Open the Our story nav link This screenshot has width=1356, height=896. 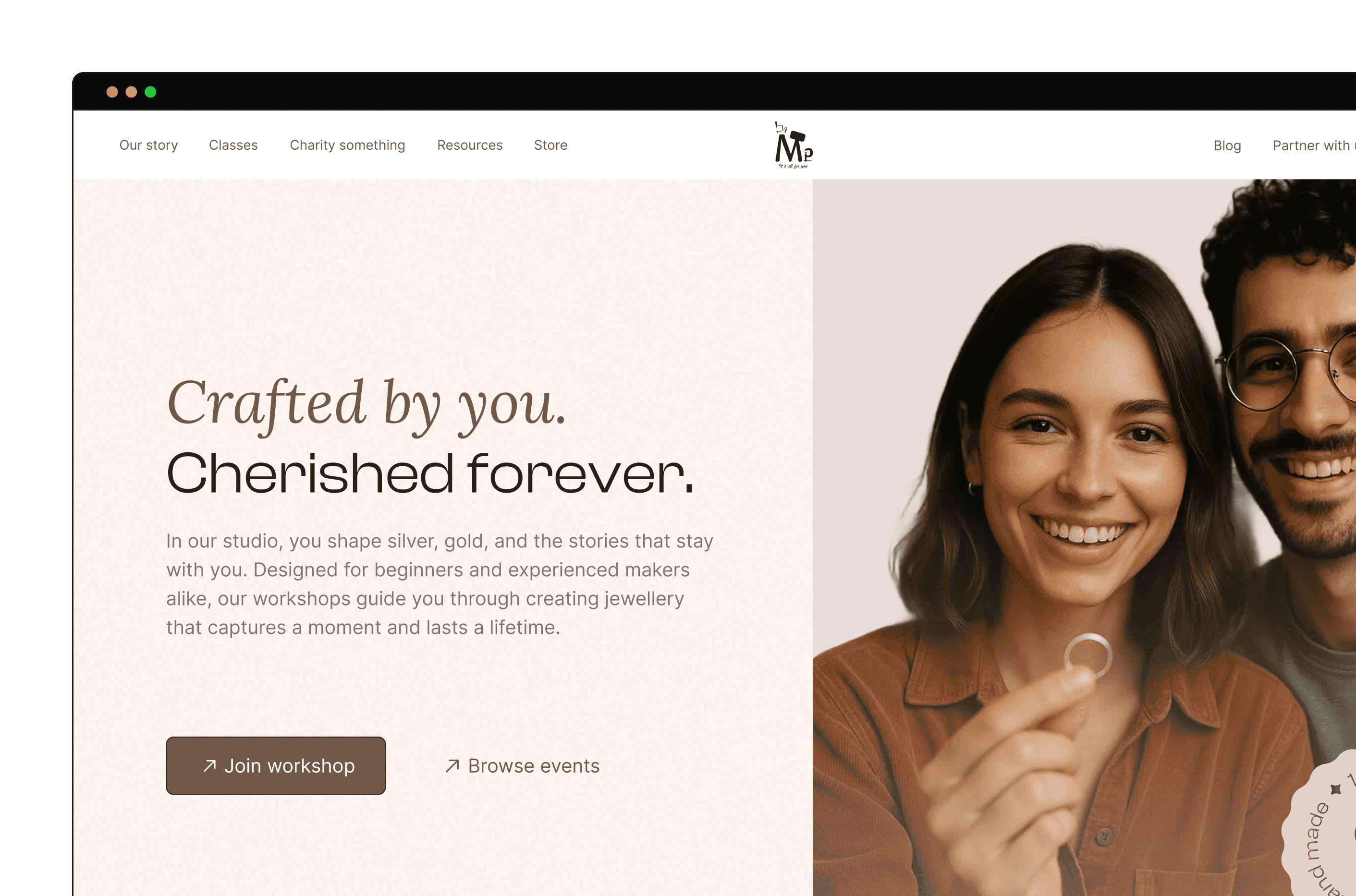point(148,145)
